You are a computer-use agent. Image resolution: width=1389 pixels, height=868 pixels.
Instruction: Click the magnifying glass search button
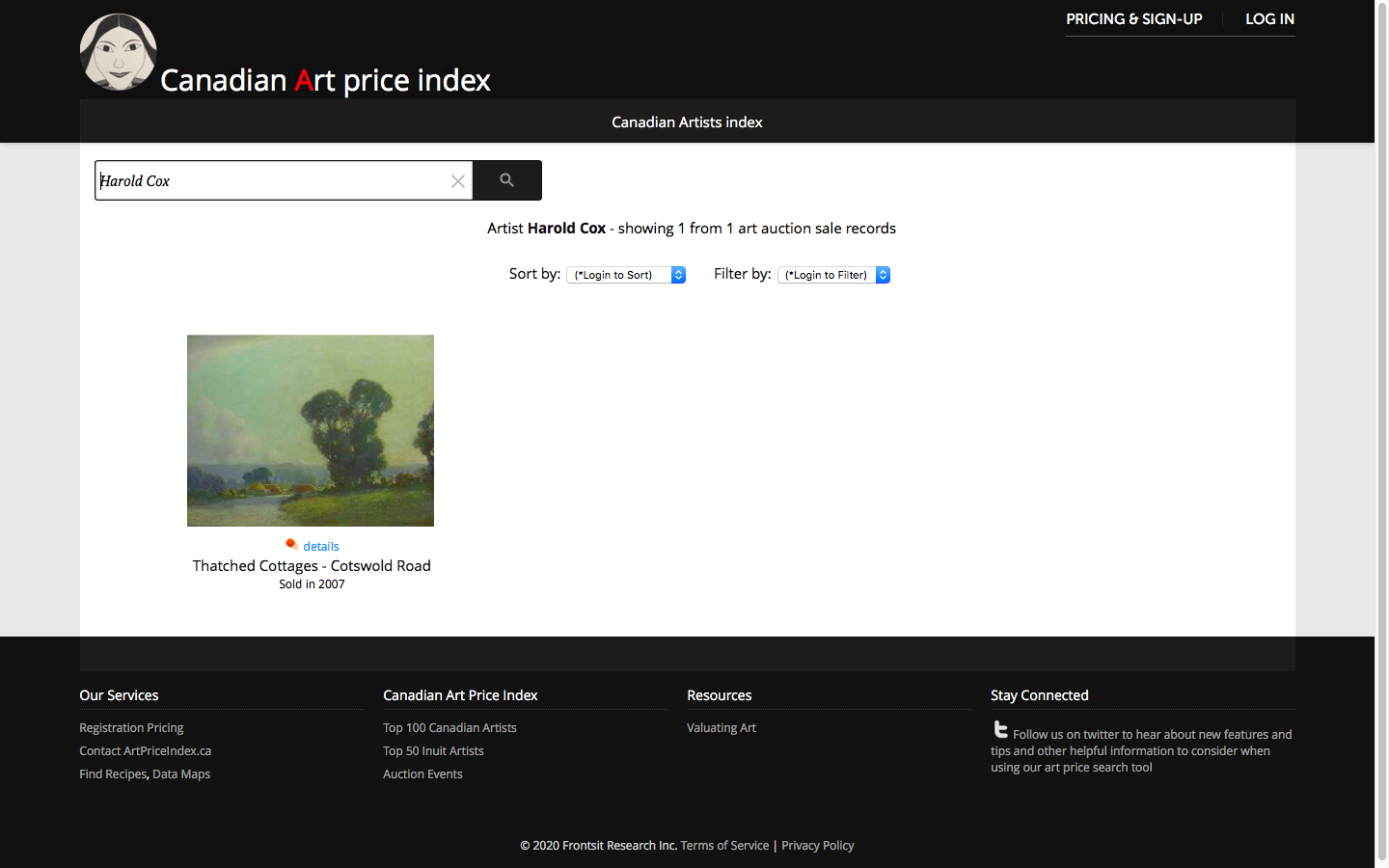click(x=506, y=180)
